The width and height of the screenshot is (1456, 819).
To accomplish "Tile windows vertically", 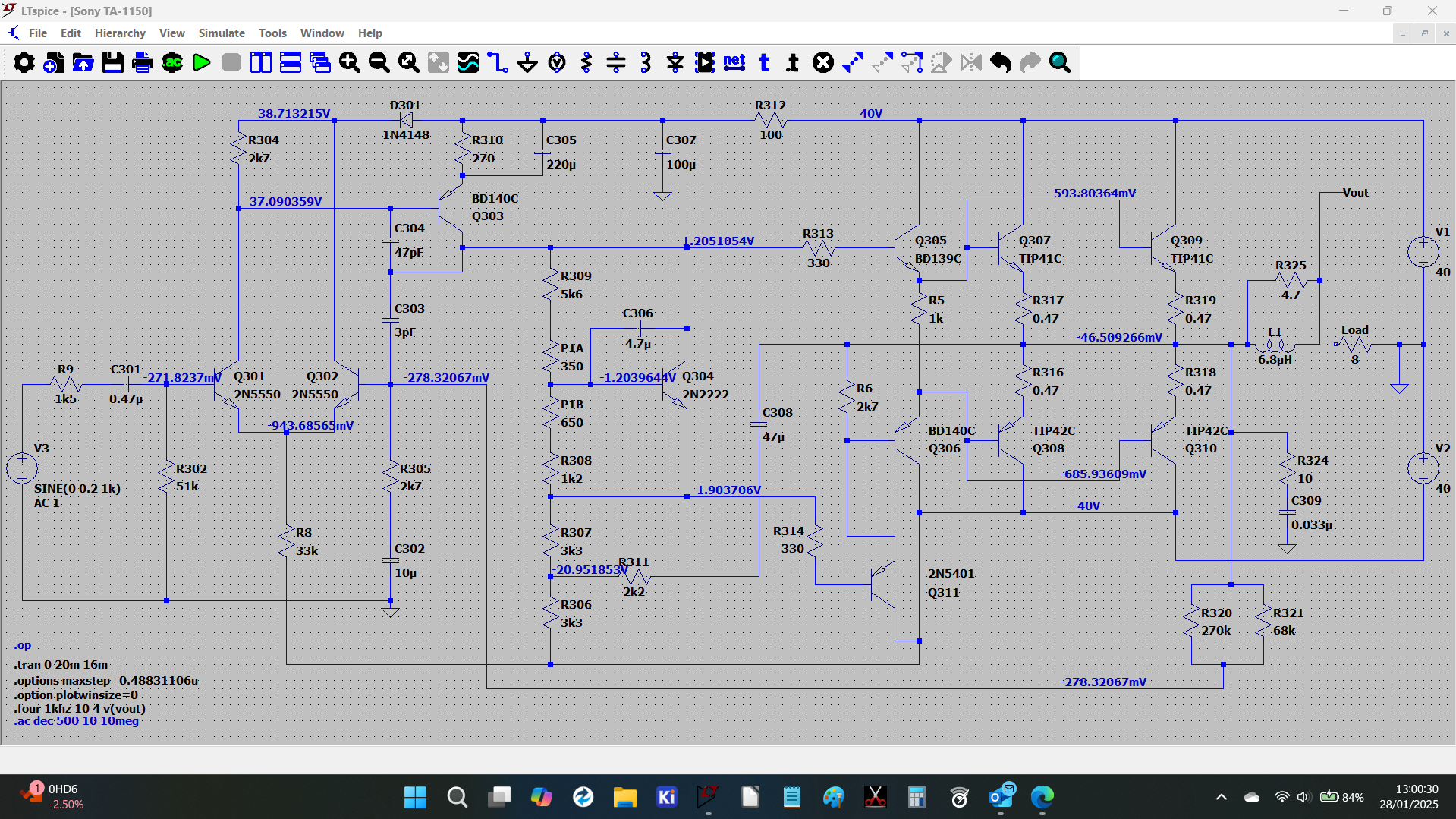I will (261, 62).
